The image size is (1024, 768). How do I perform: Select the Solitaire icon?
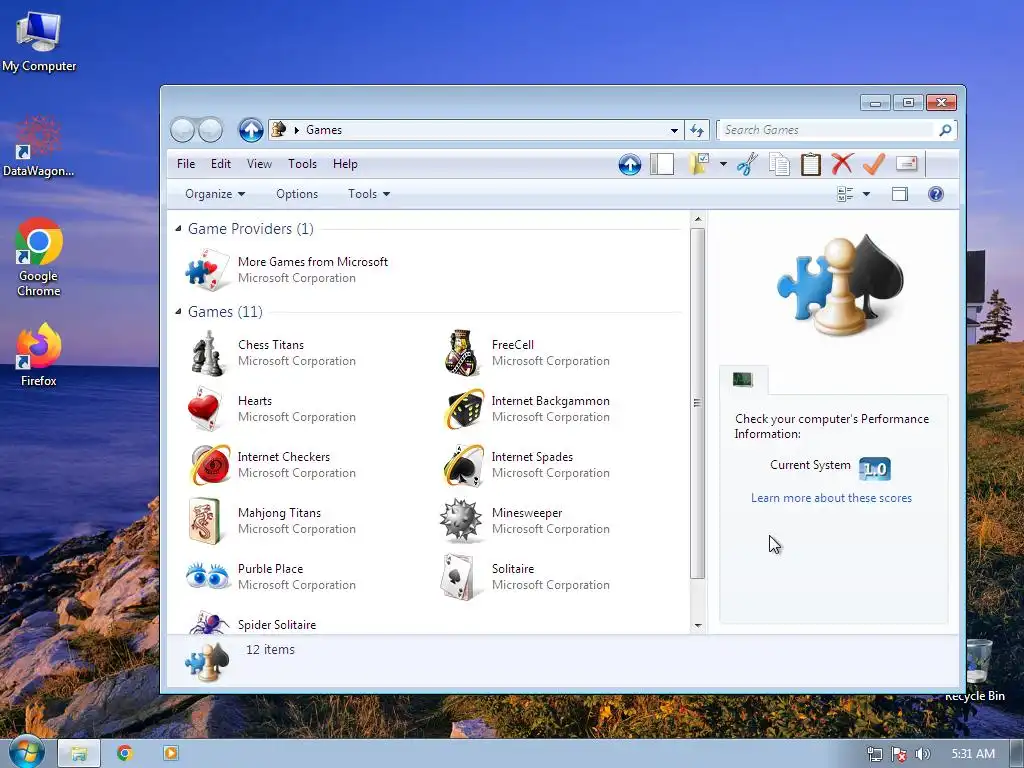click(x=458, y=577)
